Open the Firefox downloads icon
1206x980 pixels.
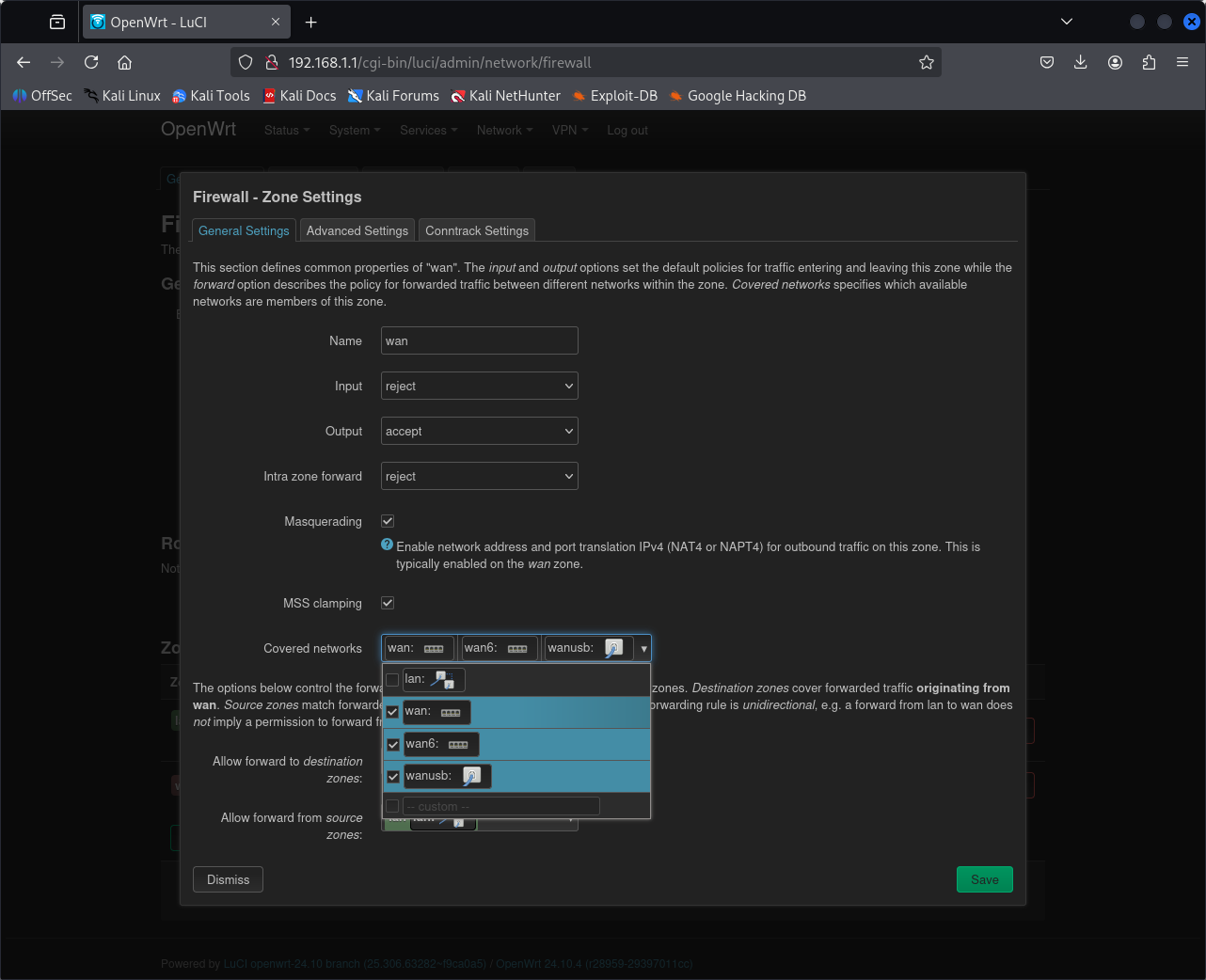(x=1080, y=62)
